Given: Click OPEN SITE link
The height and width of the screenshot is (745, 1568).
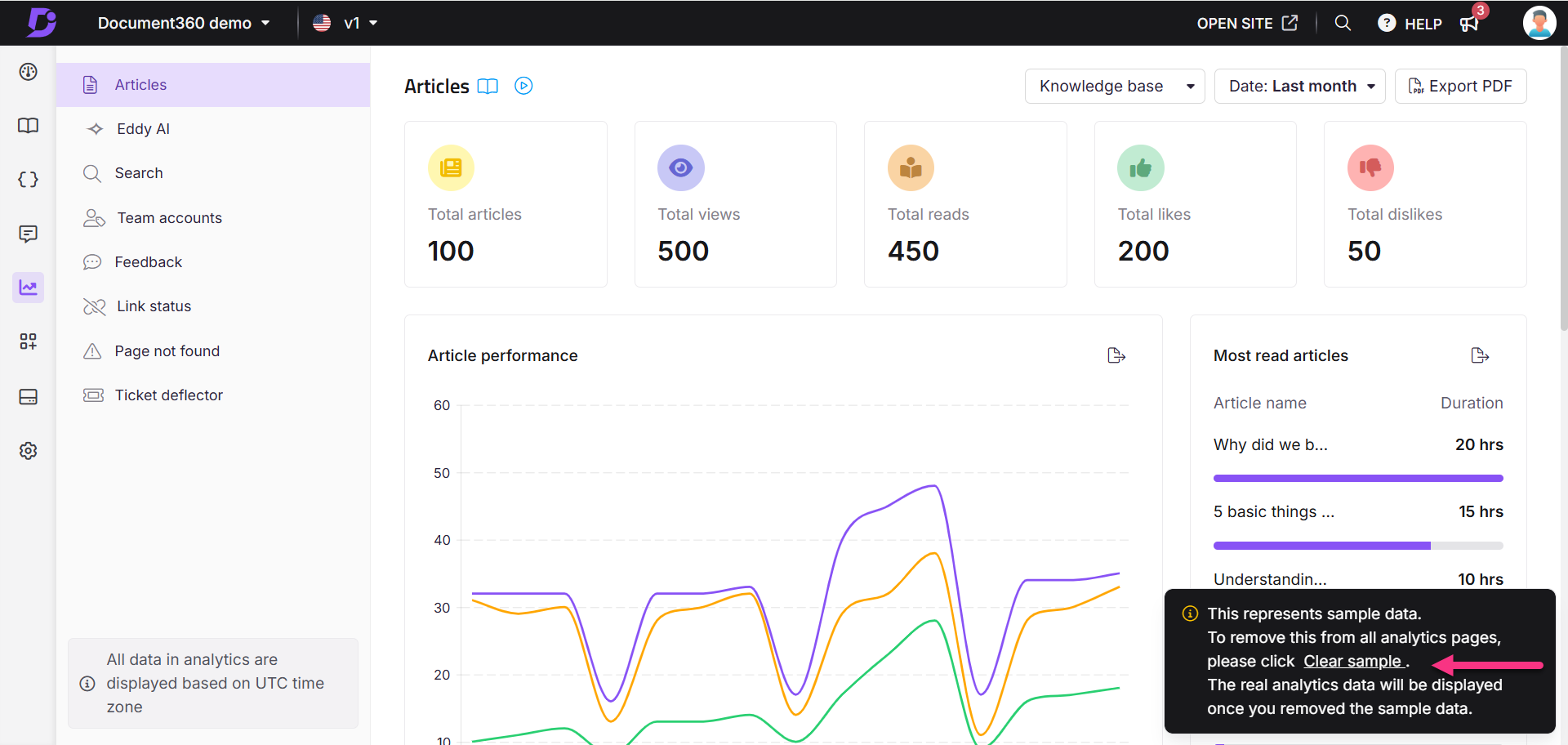Looking at the screenshot, I should [1247, 23].
